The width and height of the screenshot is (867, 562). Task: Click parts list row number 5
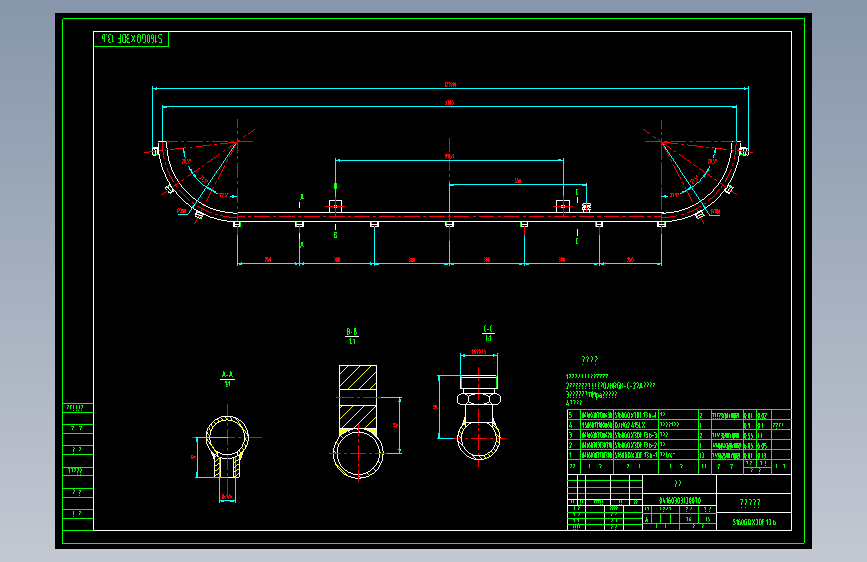(680, 415)
